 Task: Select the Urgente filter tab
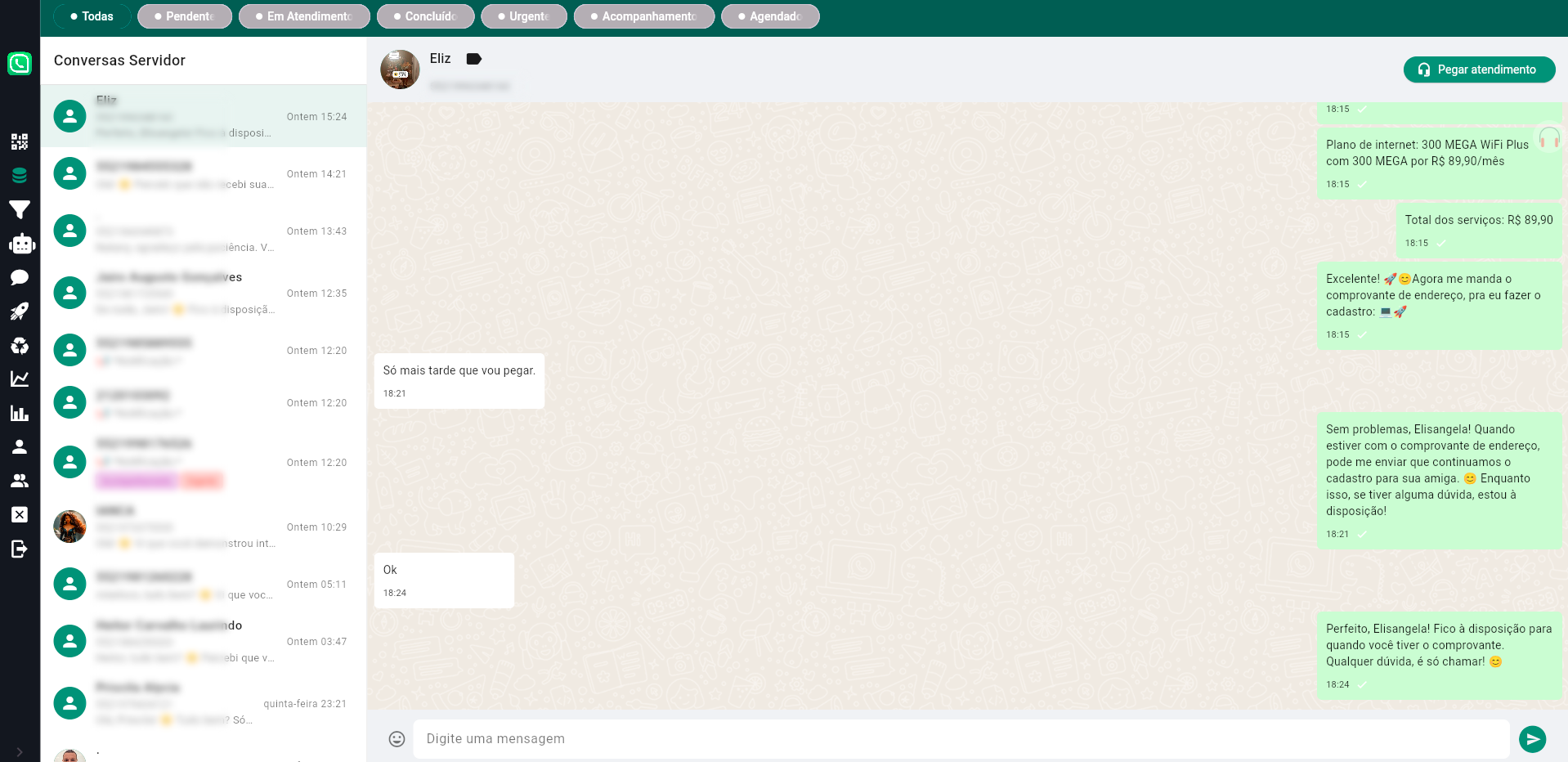(524, 16)
